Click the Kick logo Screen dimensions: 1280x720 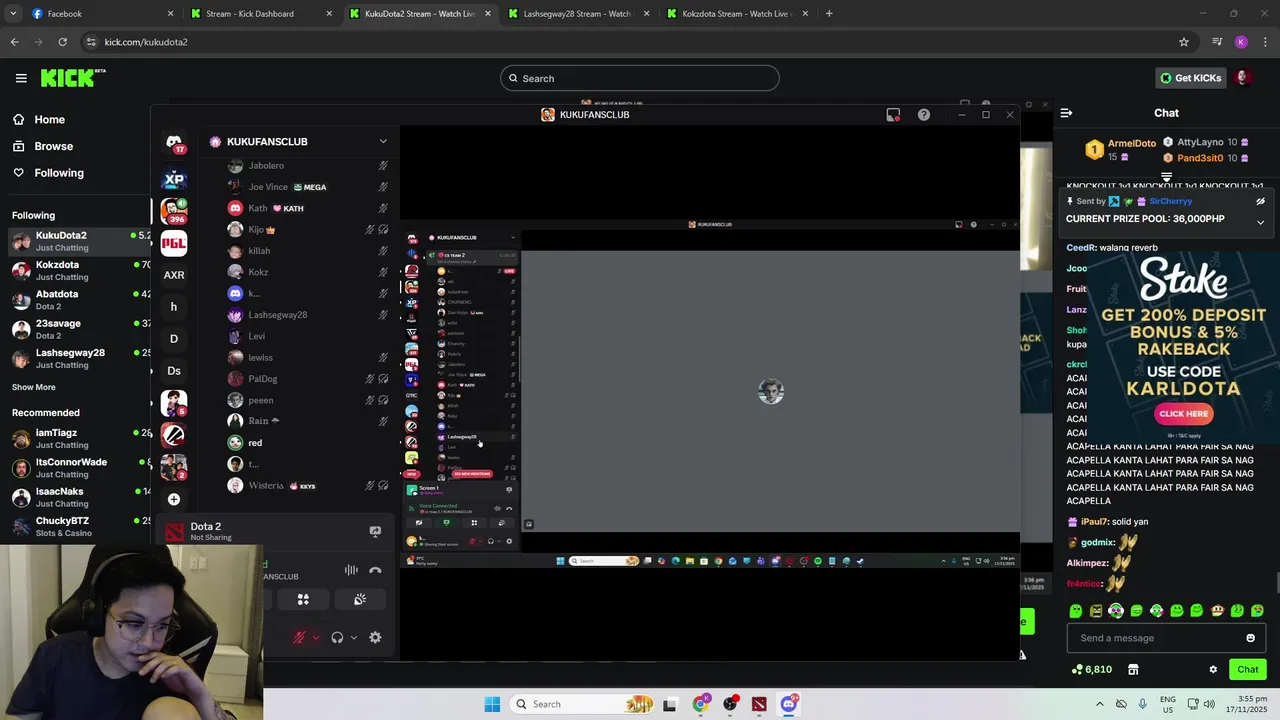tap(73, 78)
